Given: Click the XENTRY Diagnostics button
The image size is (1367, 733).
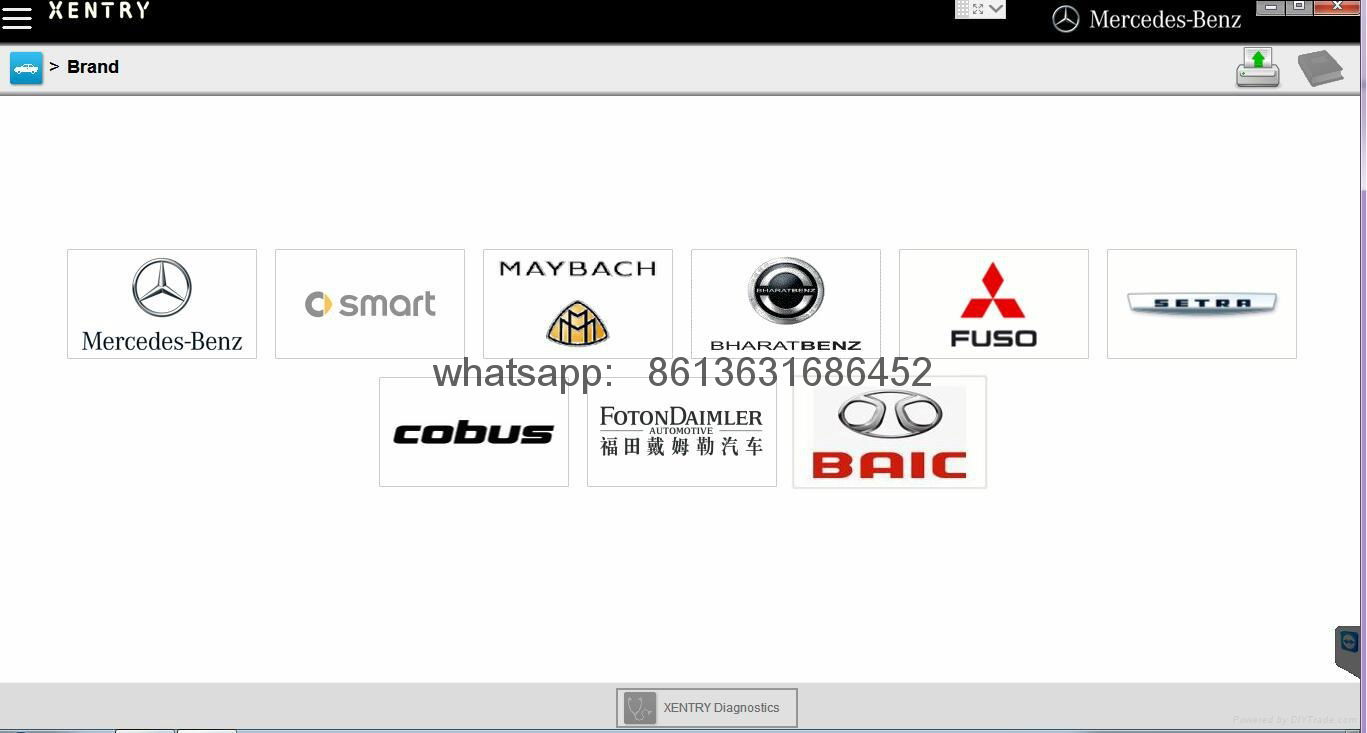Looking at the screenshot, I should 707,708.
